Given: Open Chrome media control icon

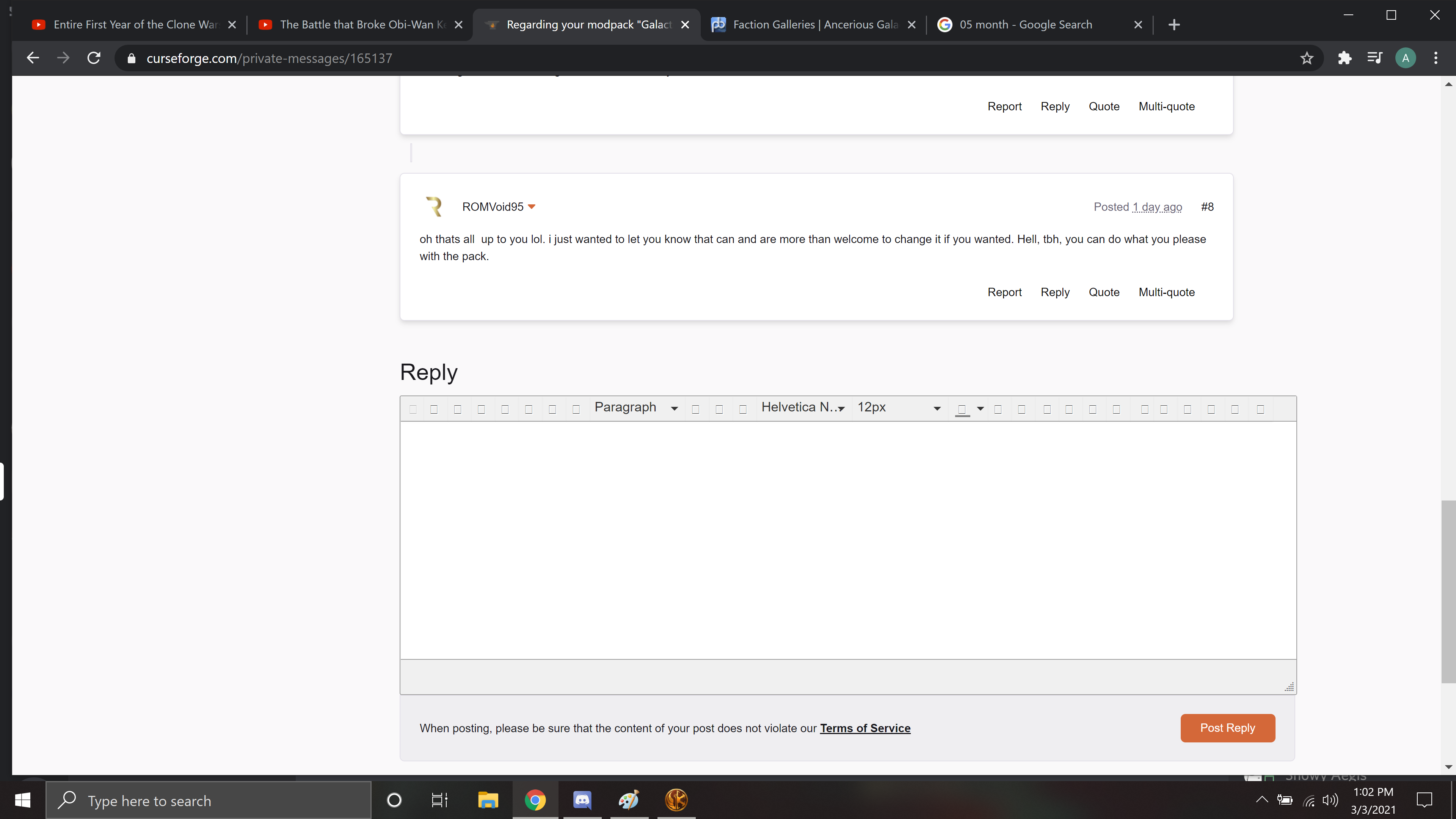Looking at the screenshot, I should (x=1374, y=58).
